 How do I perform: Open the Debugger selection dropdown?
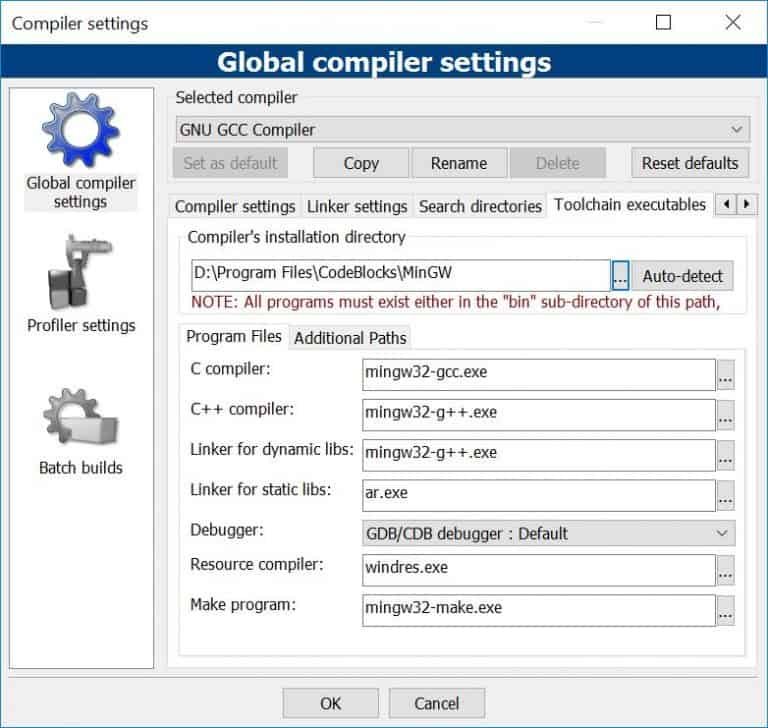[x=549, y=533]
